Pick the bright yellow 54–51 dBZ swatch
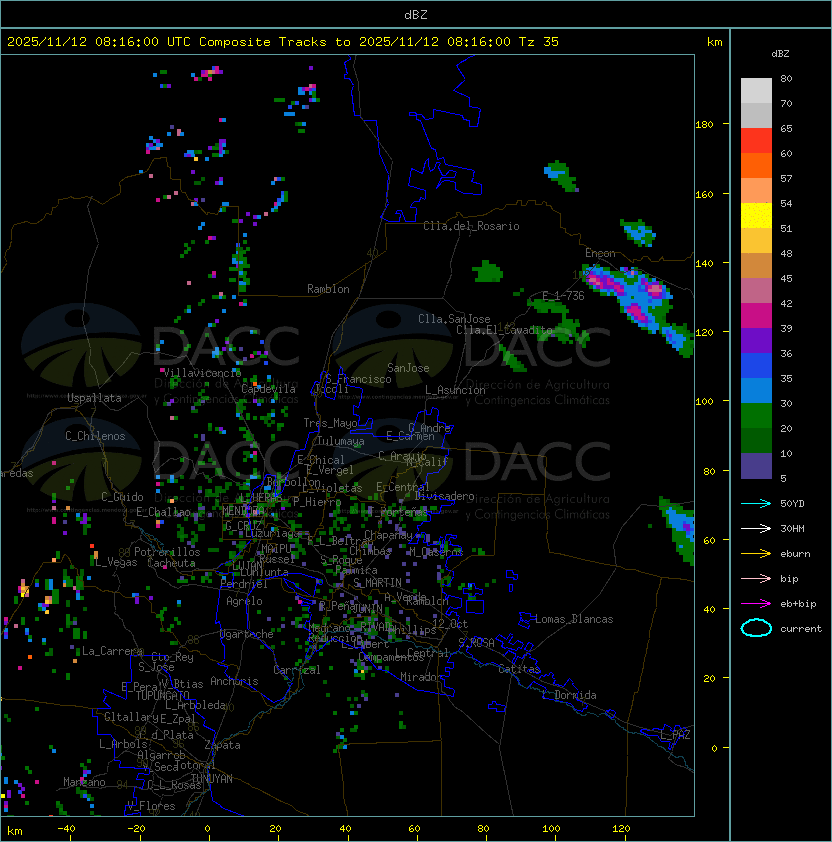Image resolution: width=832 pixels, height=842 pixels. point(756,216)
